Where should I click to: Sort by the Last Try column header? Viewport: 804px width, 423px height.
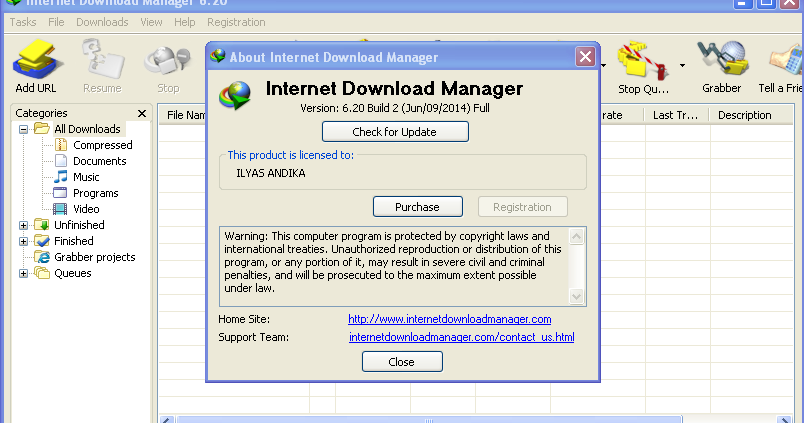coord(675,115)
